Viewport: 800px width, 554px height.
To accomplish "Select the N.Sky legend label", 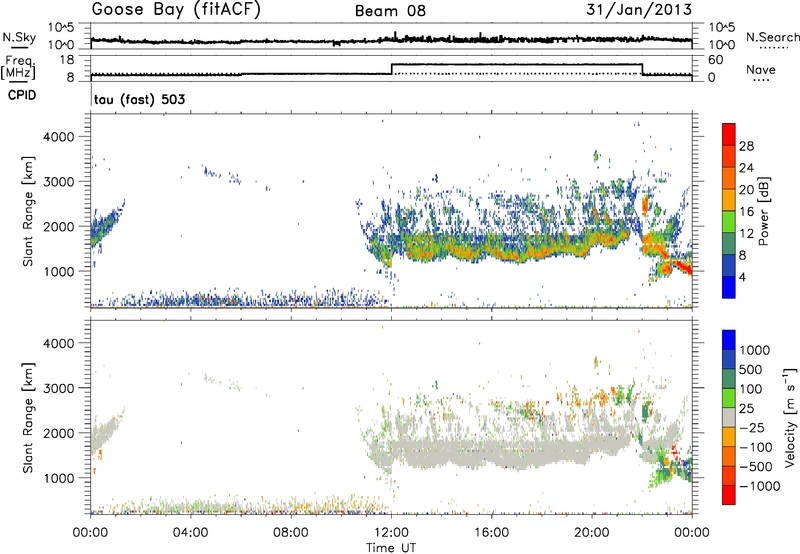I will coord(19,37).
